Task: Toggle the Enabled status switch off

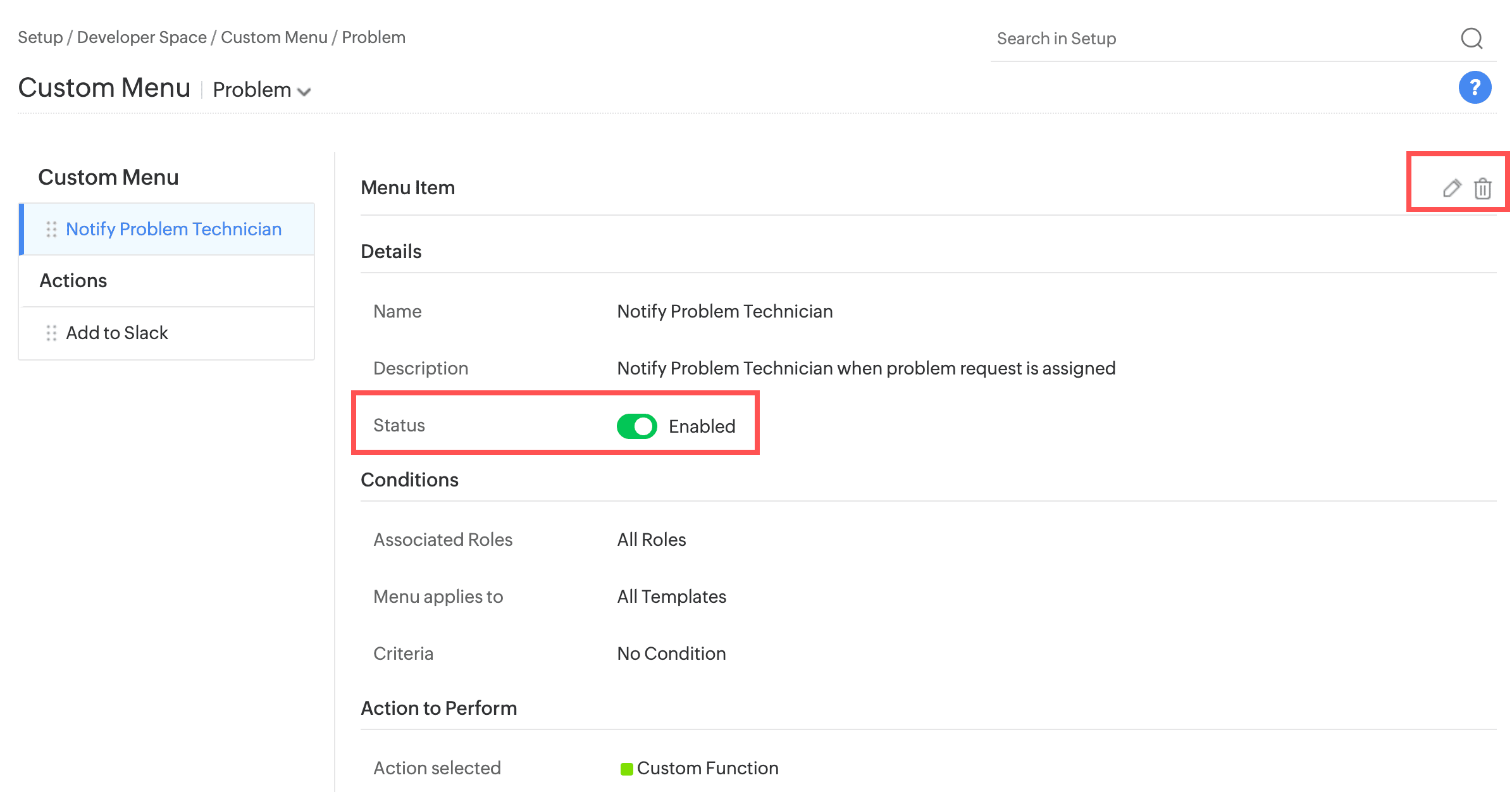Action: [636, 426]
